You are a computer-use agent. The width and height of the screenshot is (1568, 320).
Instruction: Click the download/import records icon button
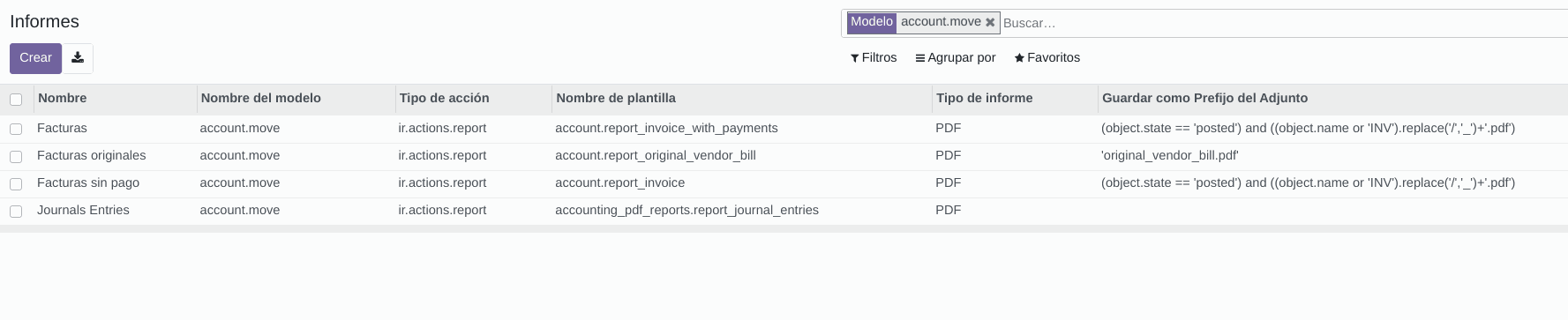point(78,58)
